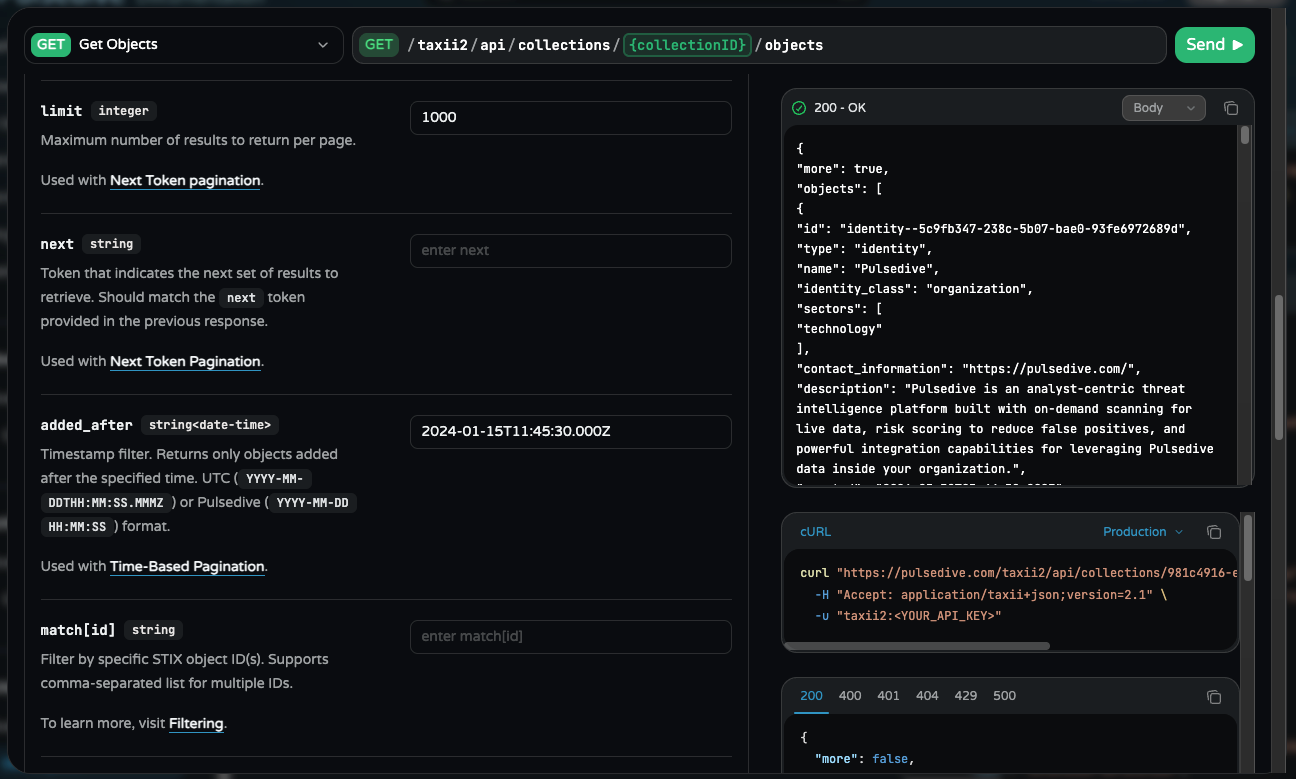Switch to the 400 response tab

[850, 696]
